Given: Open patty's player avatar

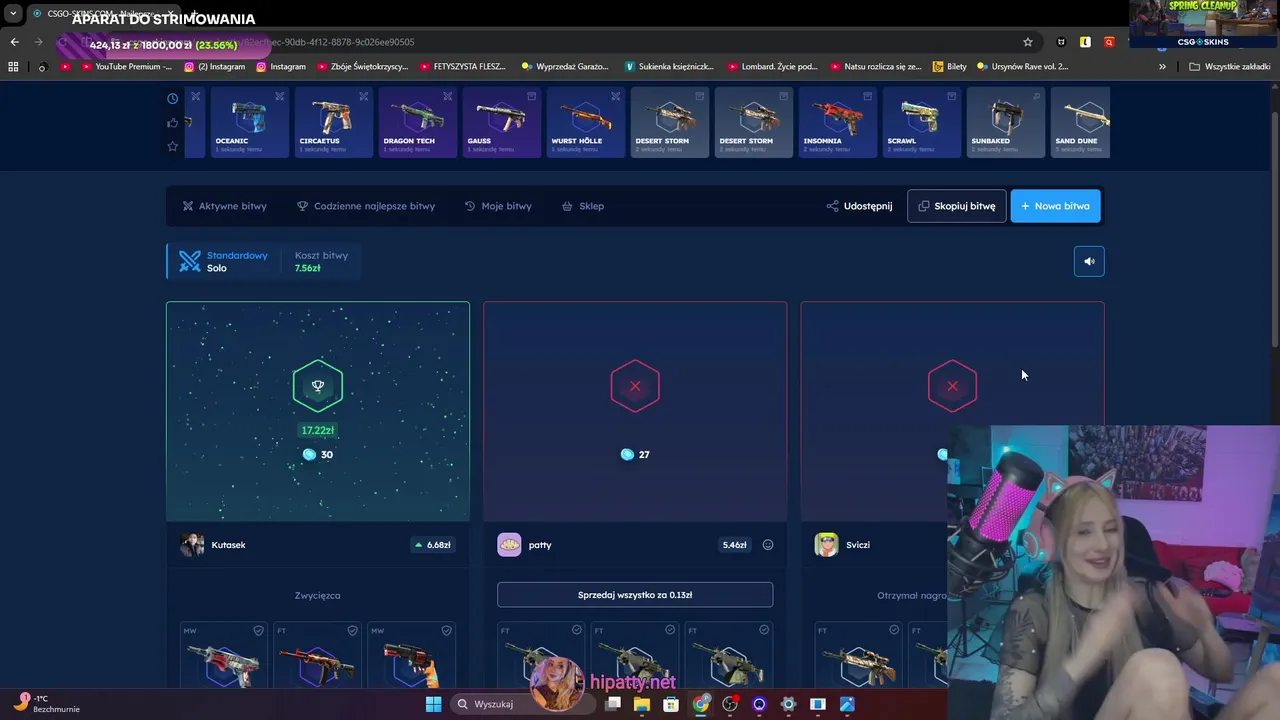Looking at the screenshot, I should (x=509, y=545).
